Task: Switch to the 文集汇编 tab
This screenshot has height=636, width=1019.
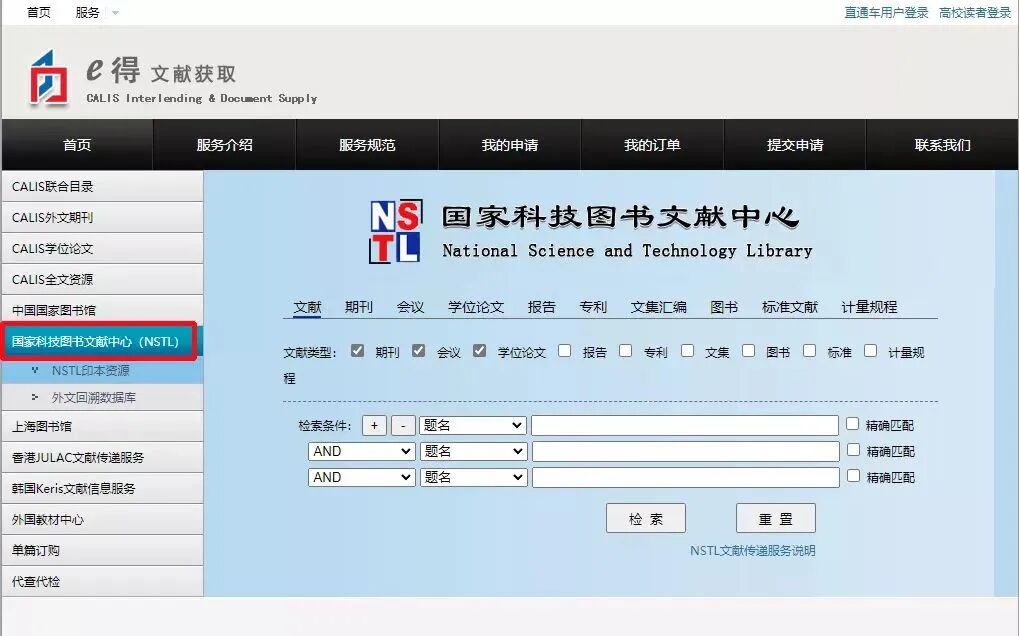Action: (x=658, y=307)
